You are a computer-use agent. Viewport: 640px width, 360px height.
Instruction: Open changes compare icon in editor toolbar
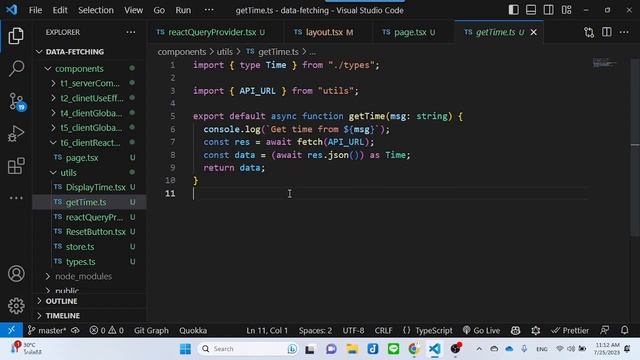coord(589,32)
